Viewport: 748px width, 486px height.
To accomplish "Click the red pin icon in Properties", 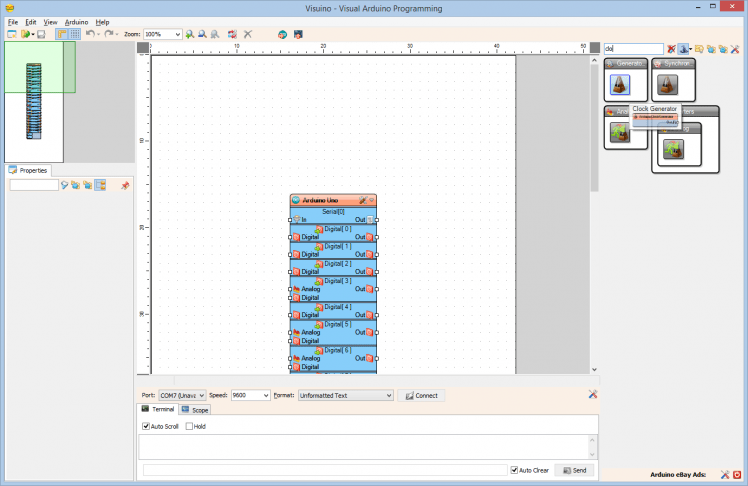I will click(125, 185).
